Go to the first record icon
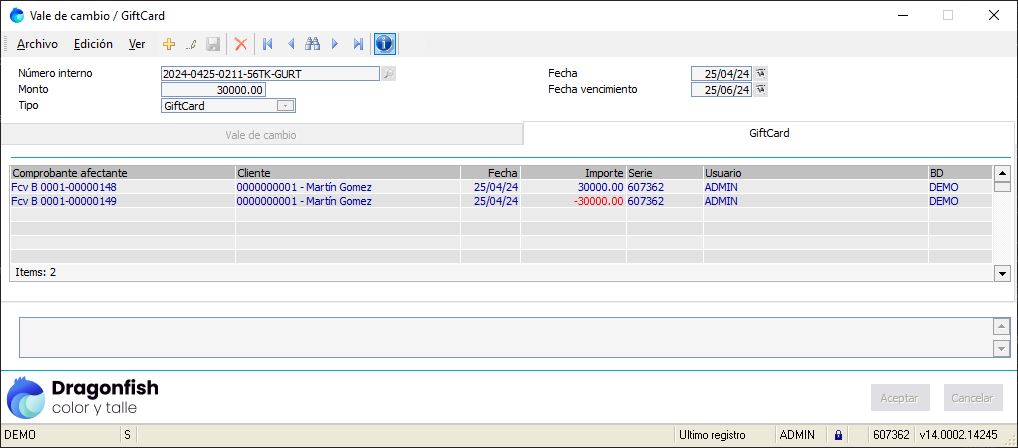Image resolution: width=1018 pixels, height=448 pixels. point(267,44)
